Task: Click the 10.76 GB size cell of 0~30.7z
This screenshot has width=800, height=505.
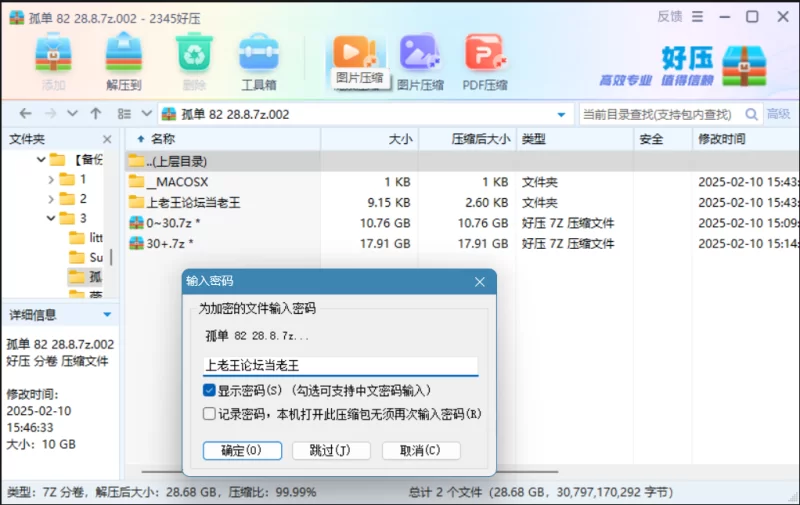Action: click(385, 223)
